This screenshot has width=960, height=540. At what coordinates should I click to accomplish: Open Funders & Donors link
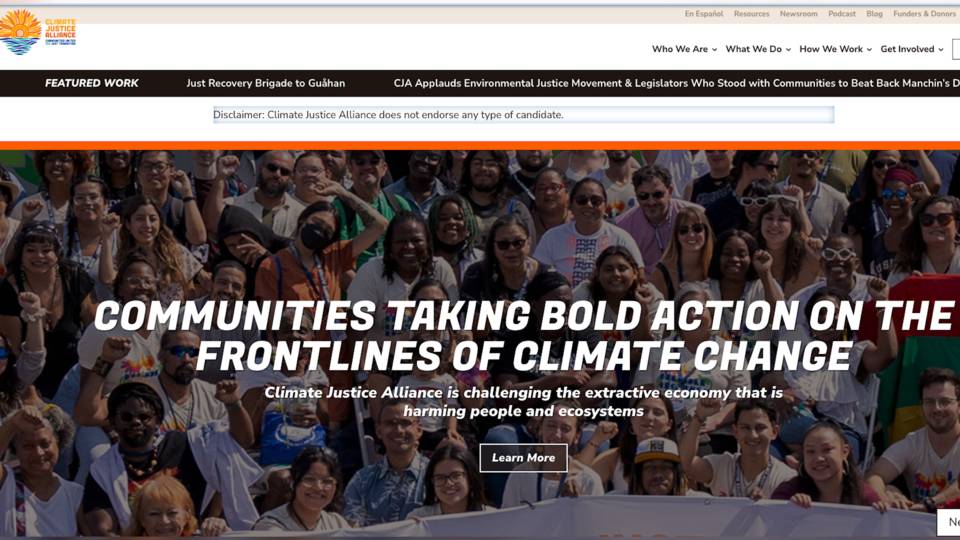(x=926, y=13)
